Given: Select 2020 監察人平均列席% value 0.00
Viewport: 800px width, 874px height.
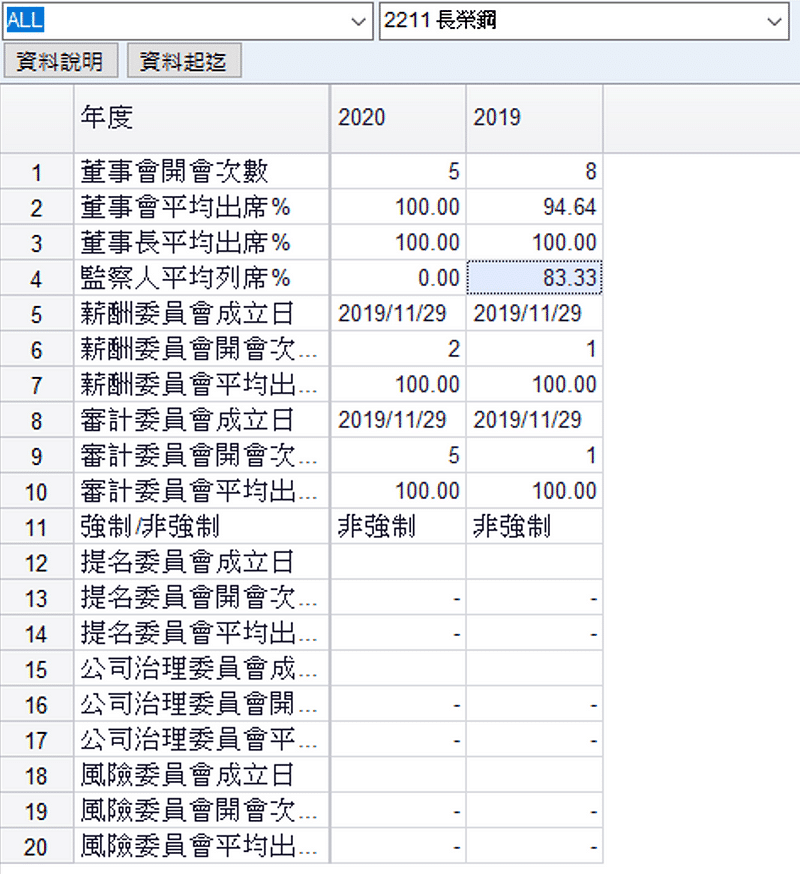Looking at the screenshot, I should tap(398, 278).
